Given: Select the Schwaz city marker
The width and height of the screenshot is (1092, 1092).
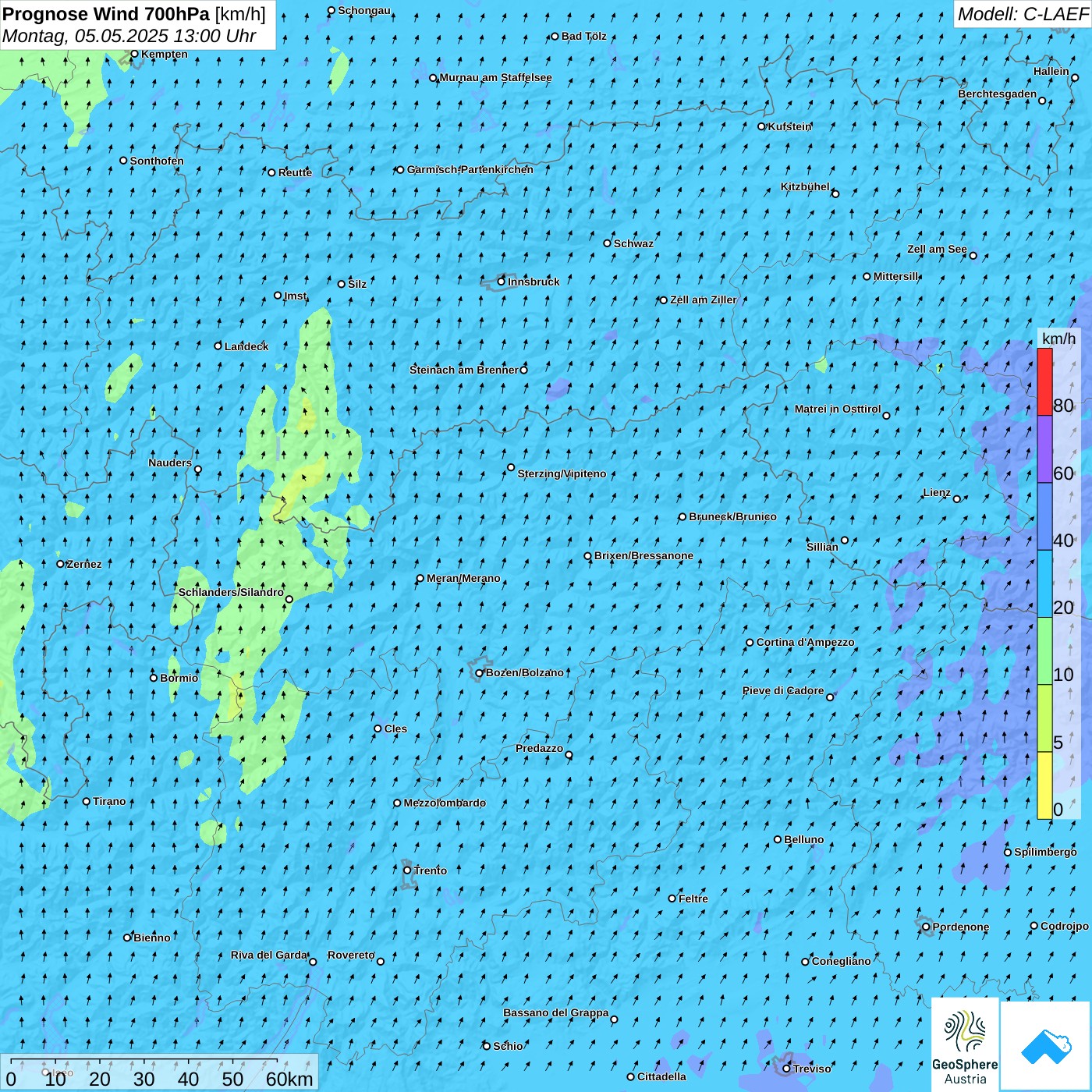Looking at the screenshot, I should 608,243.
